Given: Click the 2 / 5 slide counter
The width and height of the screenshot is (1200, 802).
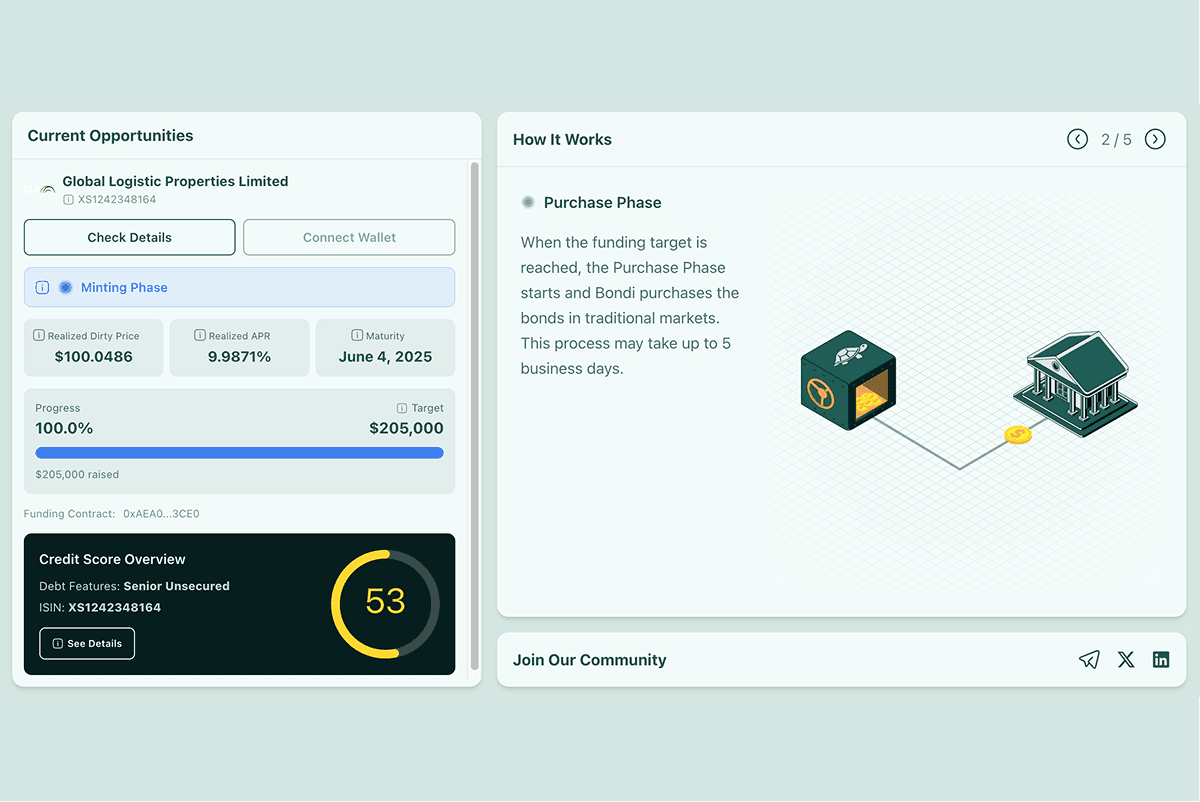Looking at the screenshot, I should click(x=1116, y=139).
